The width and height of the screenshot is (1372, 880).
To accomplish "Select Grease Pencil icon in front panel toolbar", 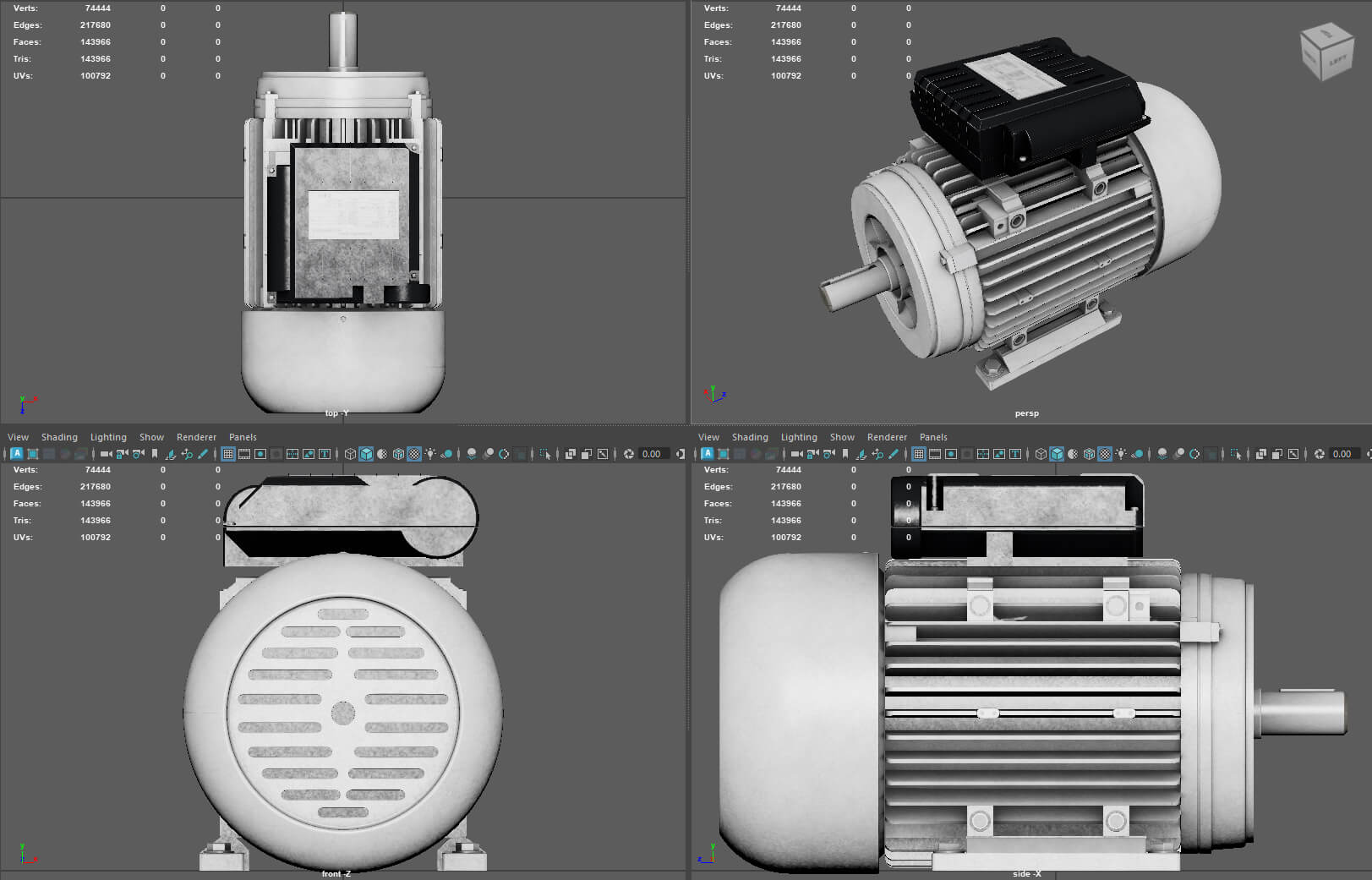I will 203,454.
